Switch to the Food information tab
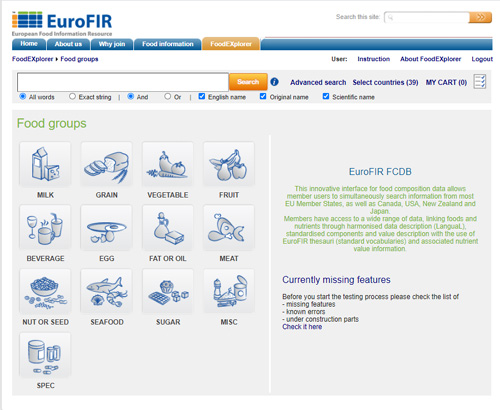 pos(168,44)
